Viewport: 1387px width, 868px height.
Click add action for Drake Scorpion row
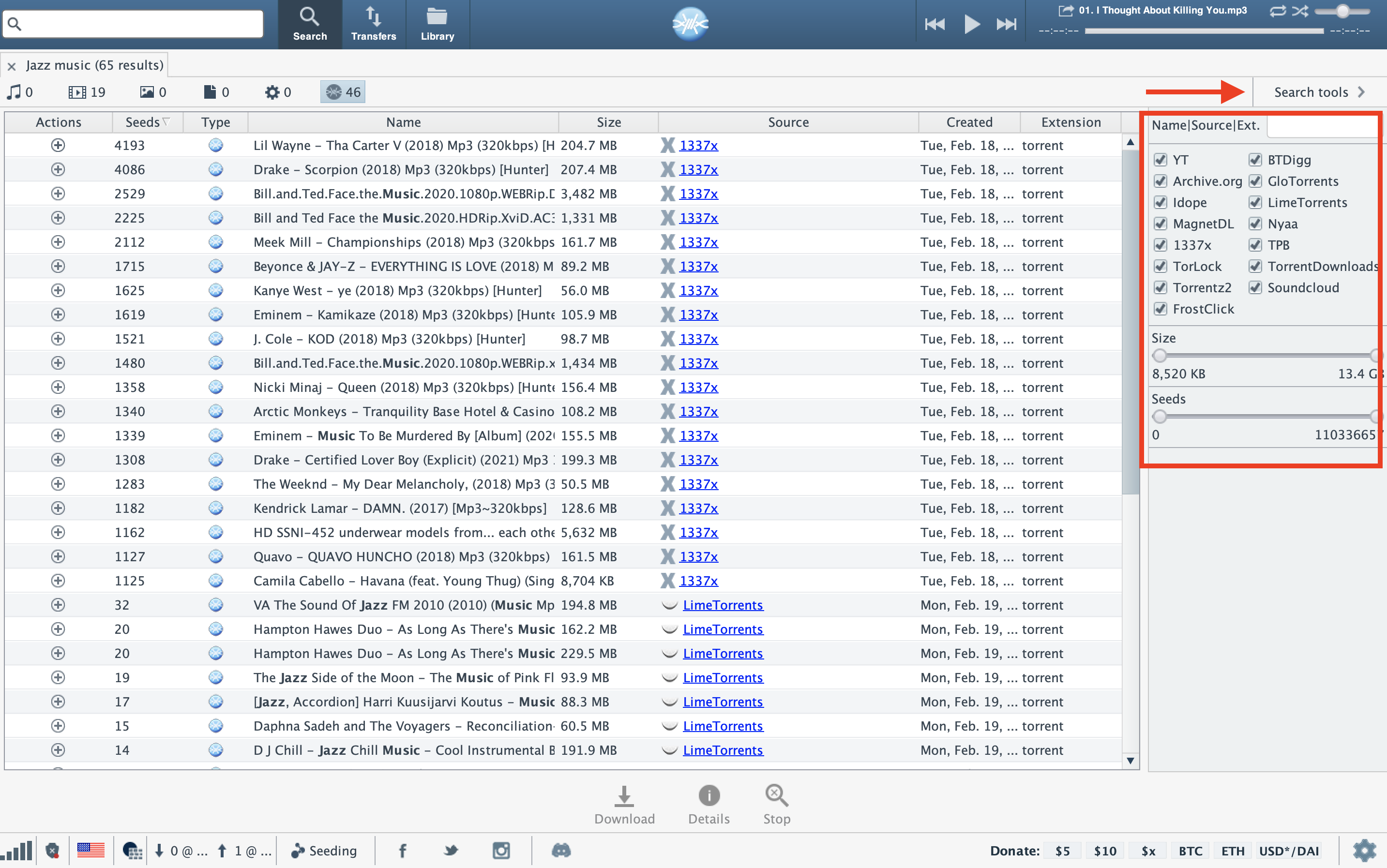[58, 169]
